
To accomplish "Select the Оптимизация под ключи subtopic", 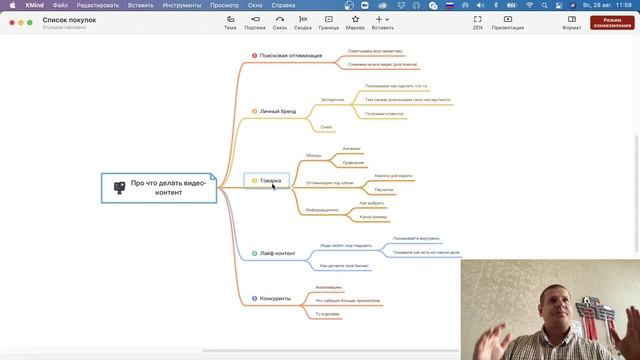I will pyautogui.click(x=330, y=183).
